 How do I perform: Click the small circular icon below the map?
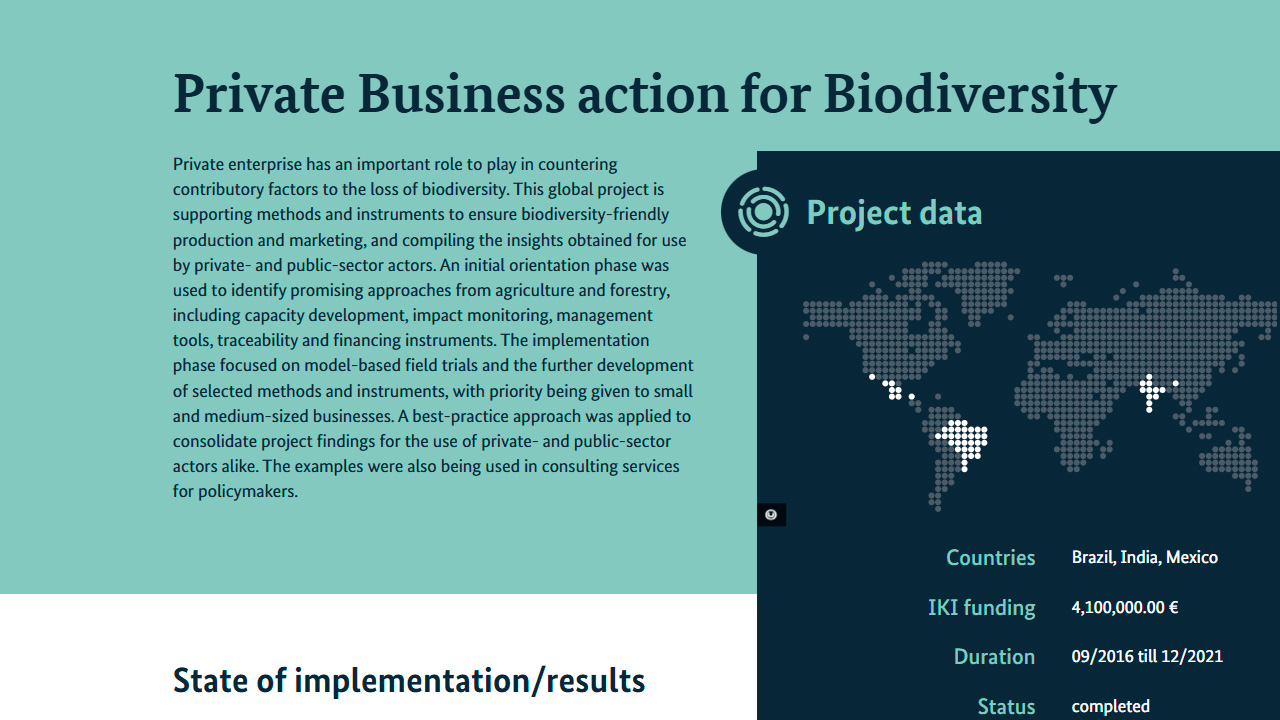point(771,515)
